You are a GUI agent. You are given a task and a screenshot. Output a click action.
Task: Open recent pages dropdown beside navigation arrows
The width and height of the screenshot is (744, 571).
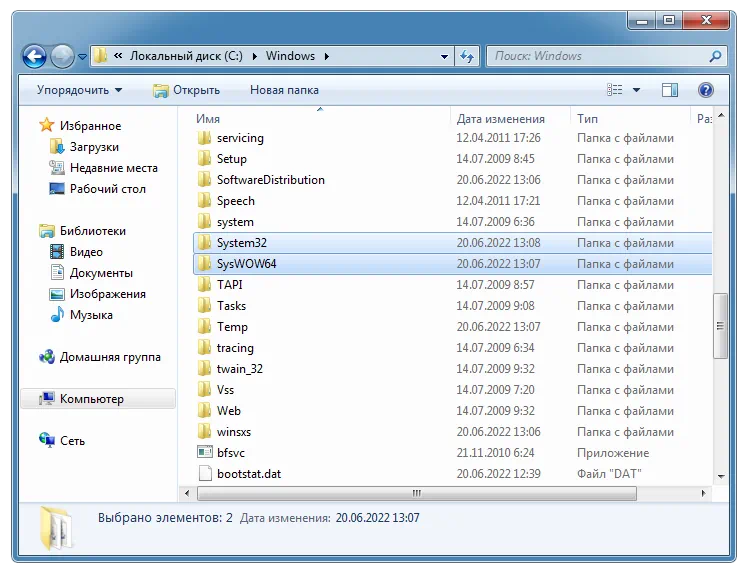(82, 56)
